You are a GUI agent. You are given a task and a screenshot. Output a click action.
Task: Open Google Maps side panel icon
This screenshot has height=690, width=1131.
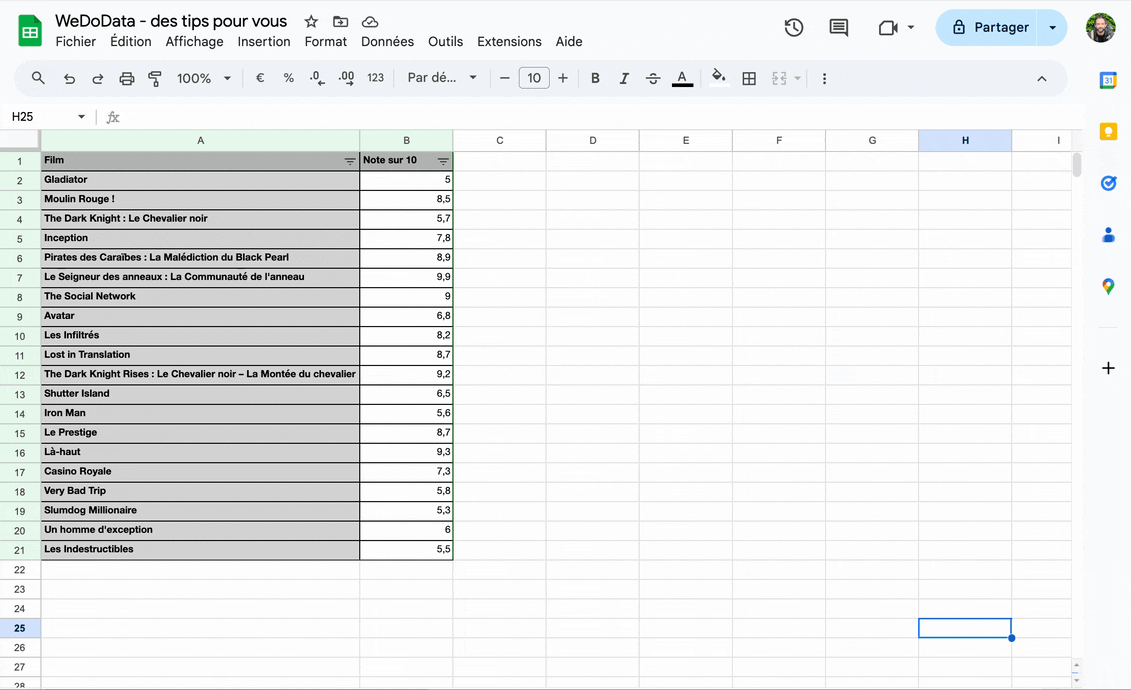pyautogui.click(x=1108, y=286)
